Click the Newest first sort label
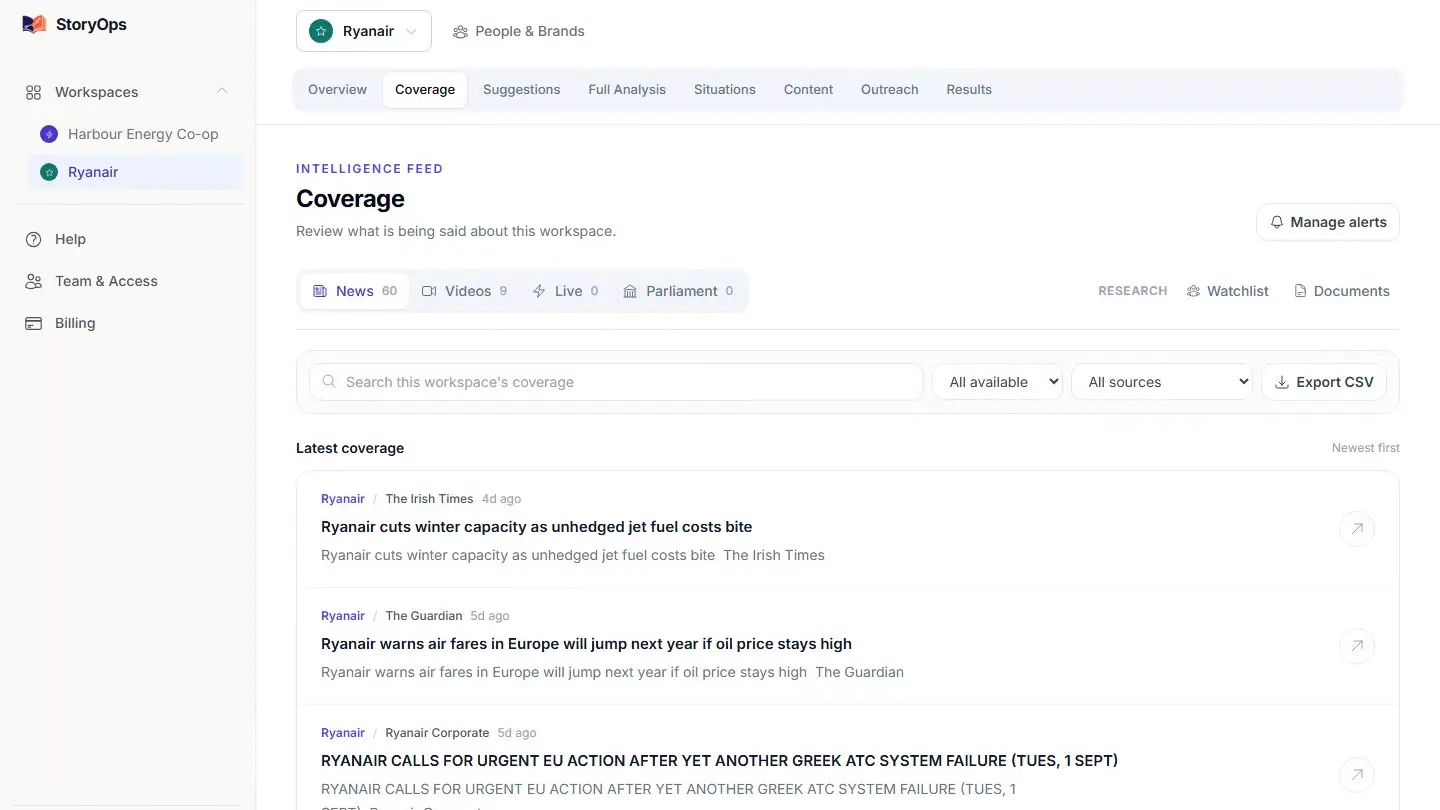Image resolution: width=1440 pixels, height=810 pixels. click(1366, 448)
